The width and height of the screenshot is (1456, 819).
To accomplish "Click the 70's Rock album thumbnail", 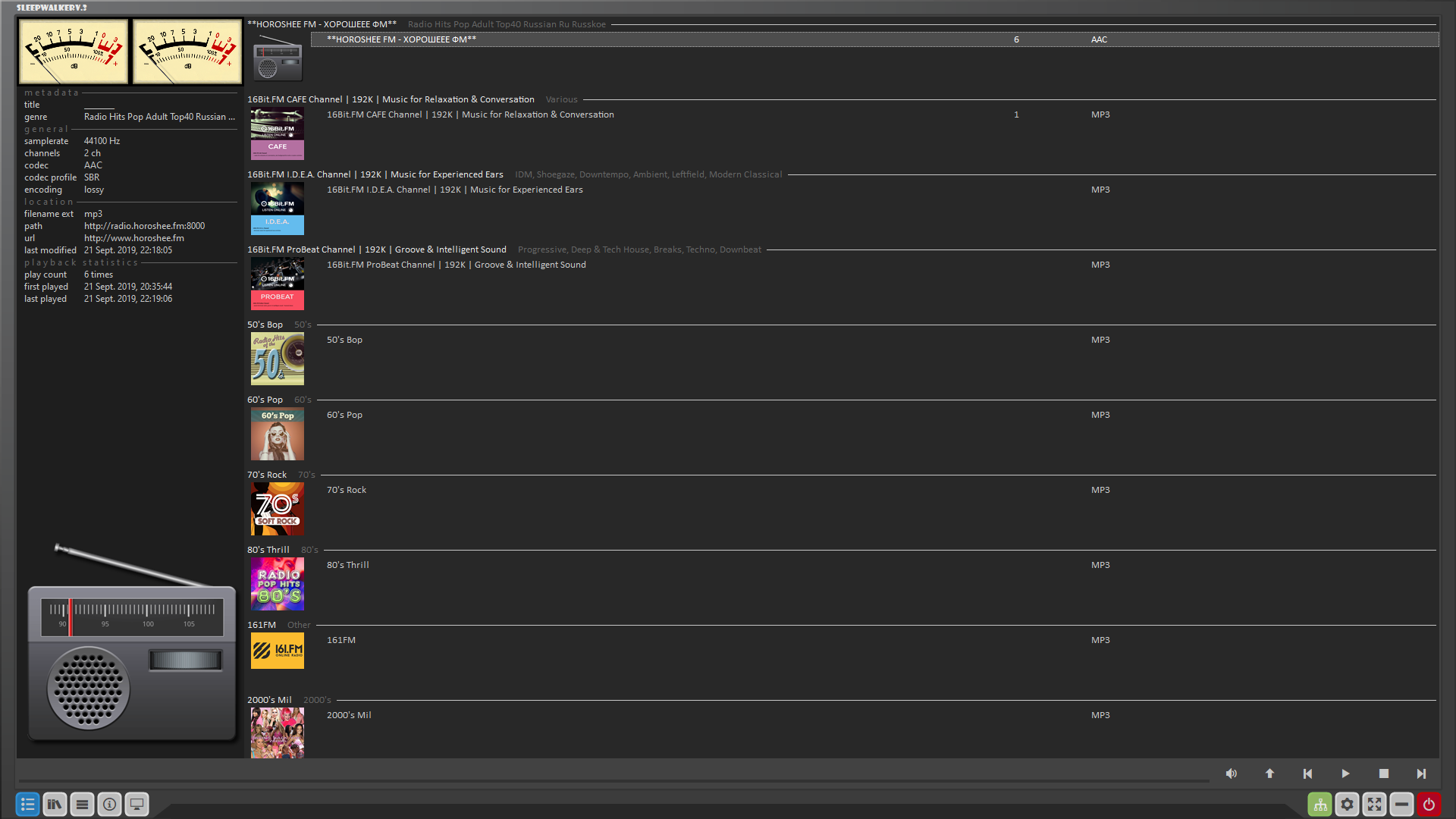I will click(x=278, y=509).
